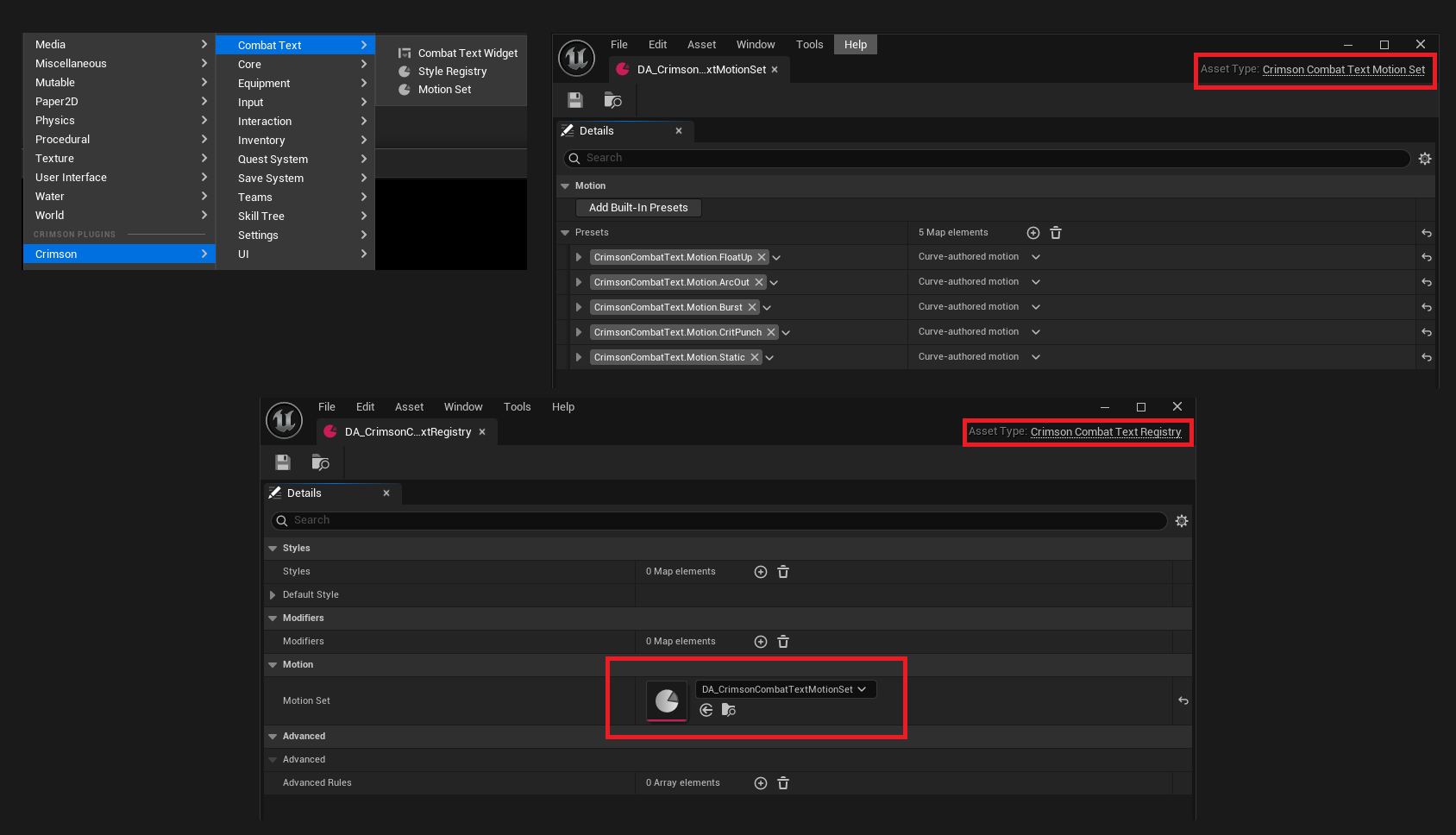Collapse the Styles category header
The image size is (1456, 835).
coord(273,549)
